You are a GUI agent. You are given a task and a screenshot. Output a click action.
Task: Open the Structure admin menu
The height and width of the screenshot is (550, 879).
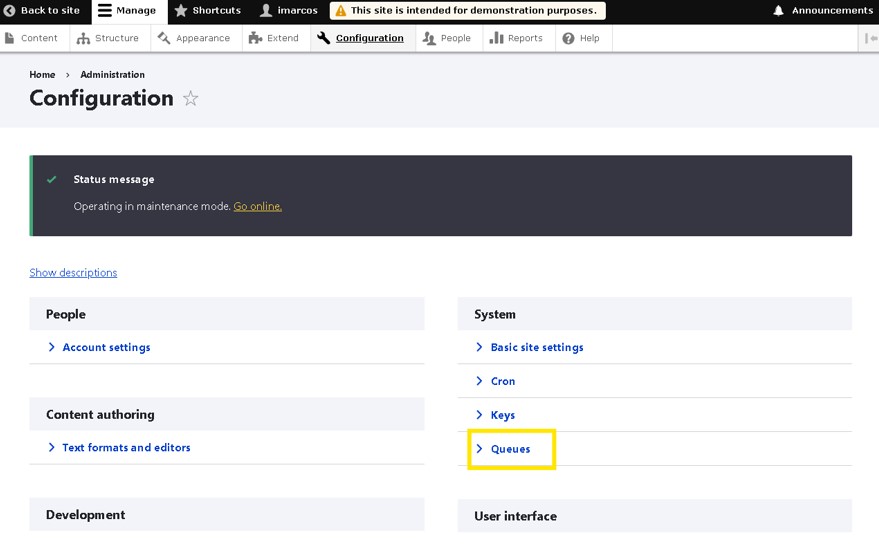click(108, 38)
